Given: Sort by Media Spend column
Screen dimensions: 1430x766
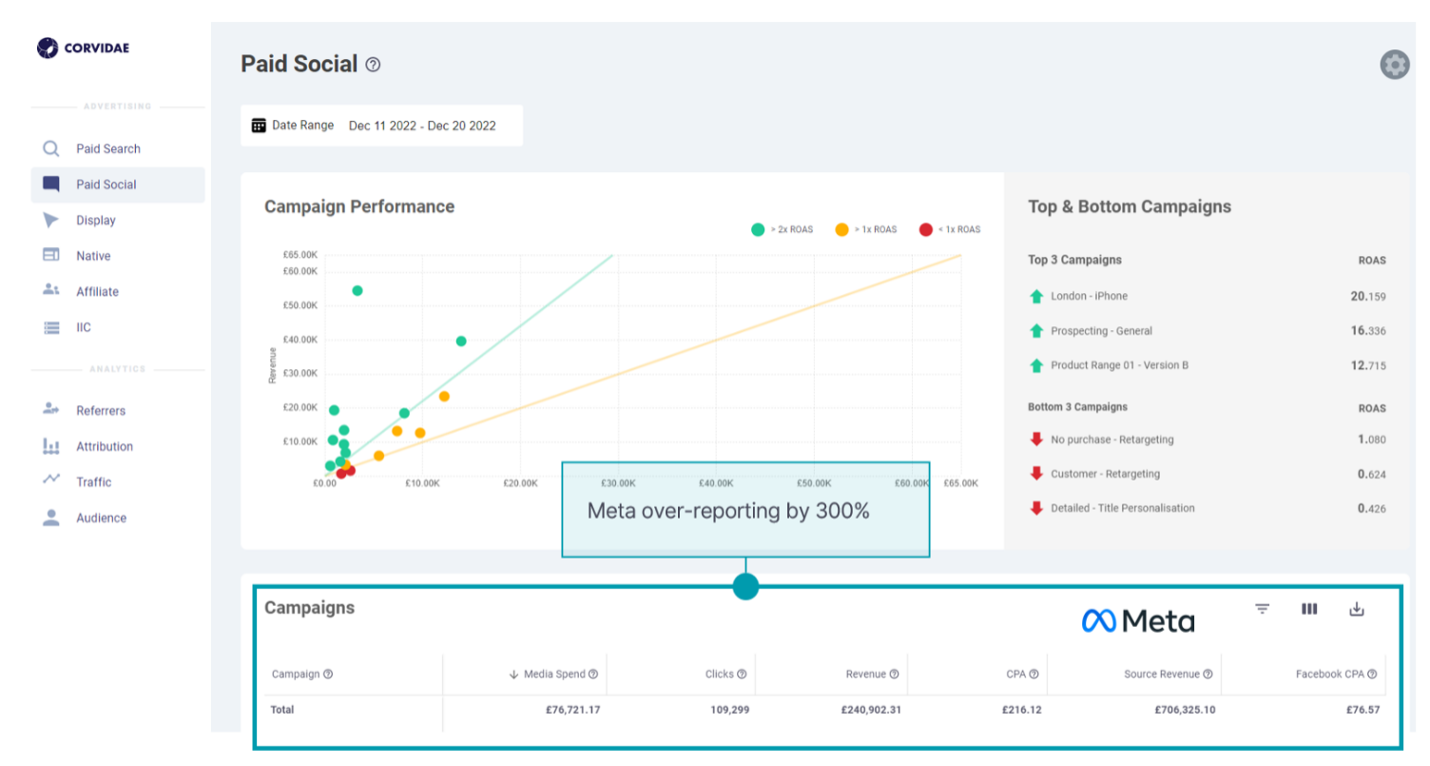Looking at the screenshot, I should coord(553,674).
